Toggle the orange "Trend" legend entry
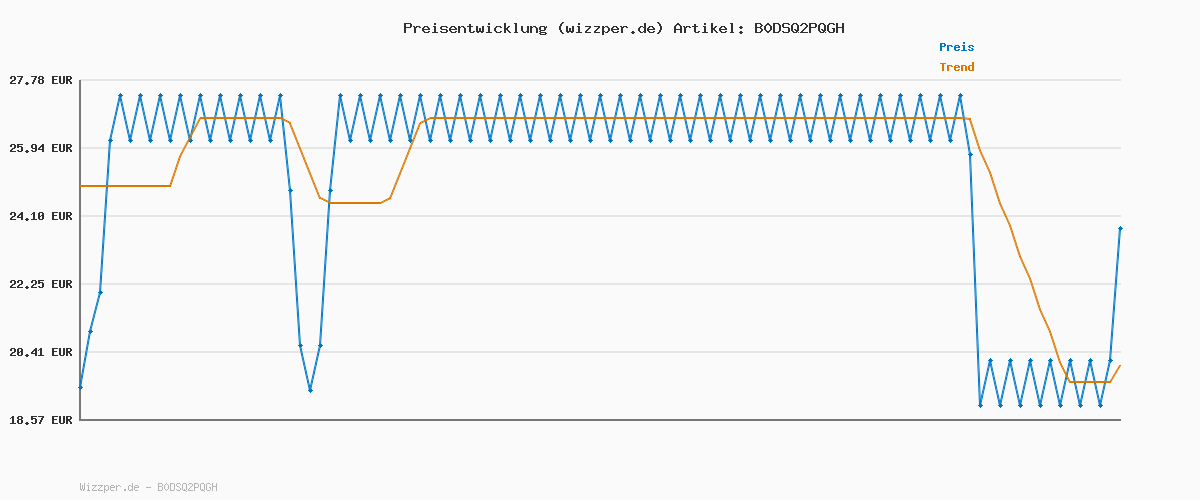 956,67
